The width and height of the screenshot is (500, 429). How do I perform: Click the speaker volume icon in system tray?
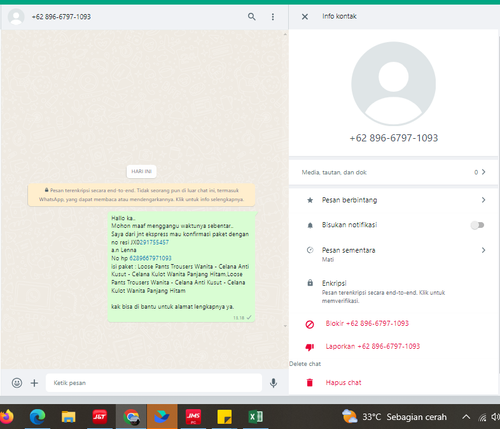[x=496, y=417]
